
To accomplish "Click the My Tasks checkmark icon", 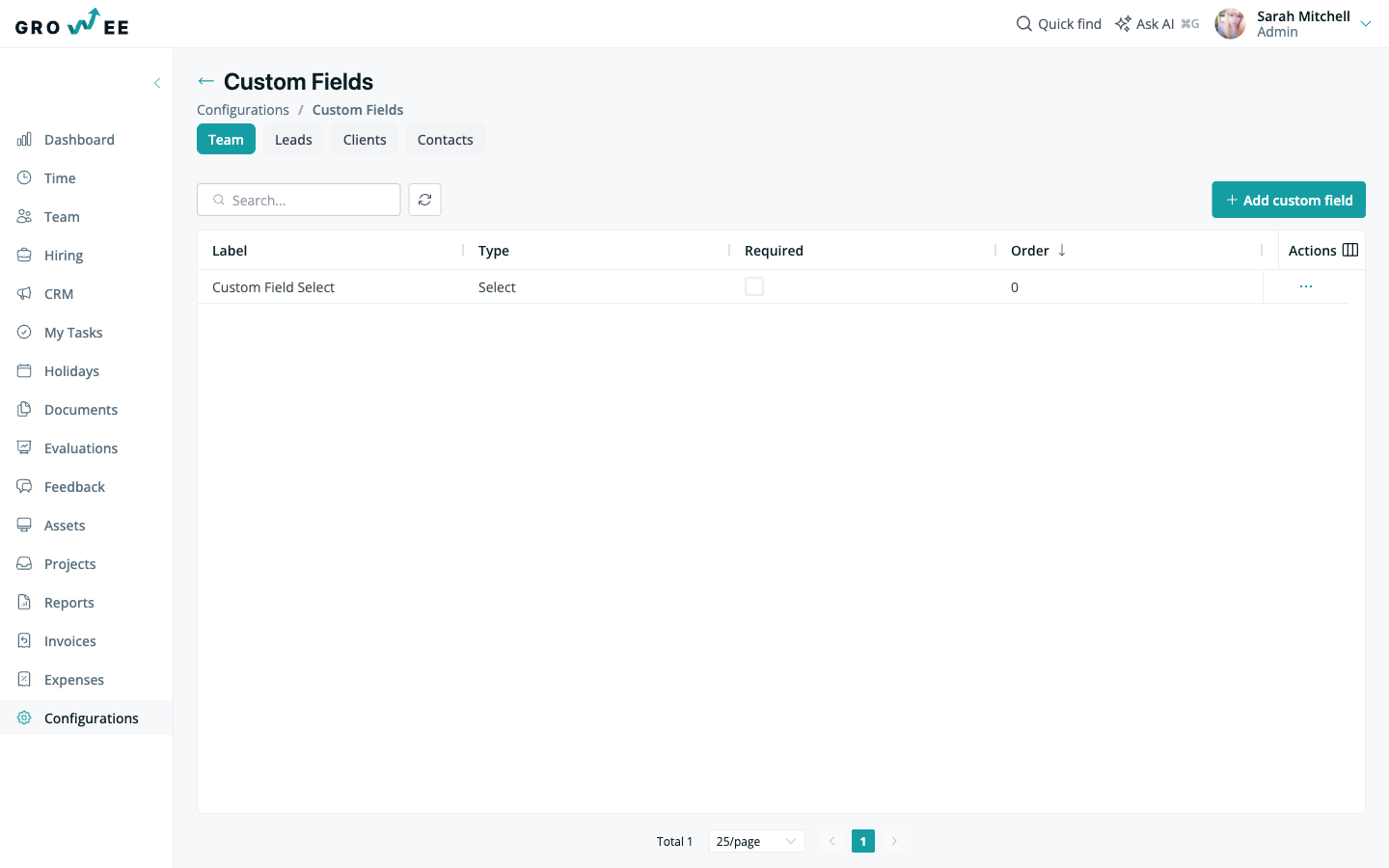I will pyautogui.click(x=24, y=332).
